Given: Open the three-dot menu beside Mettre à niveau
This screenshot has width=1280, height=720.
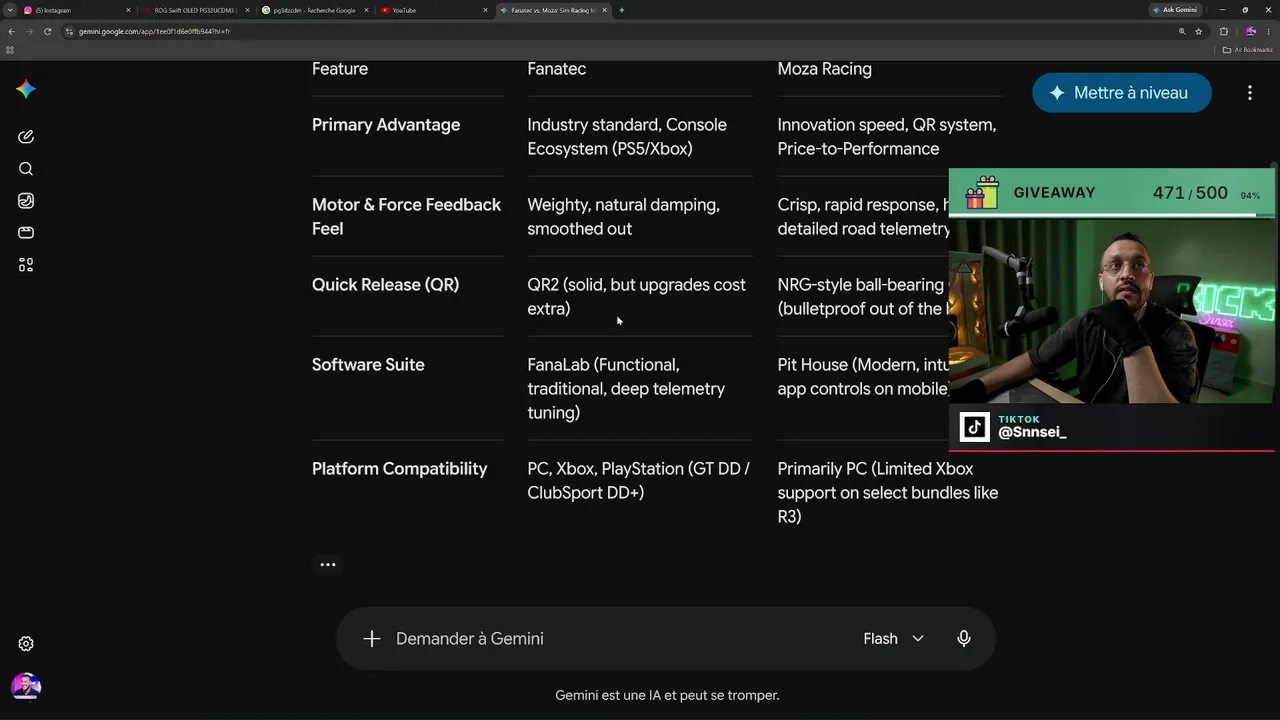Looking at the screenshot, I should pyautogui.click(x=1249, y=93).
